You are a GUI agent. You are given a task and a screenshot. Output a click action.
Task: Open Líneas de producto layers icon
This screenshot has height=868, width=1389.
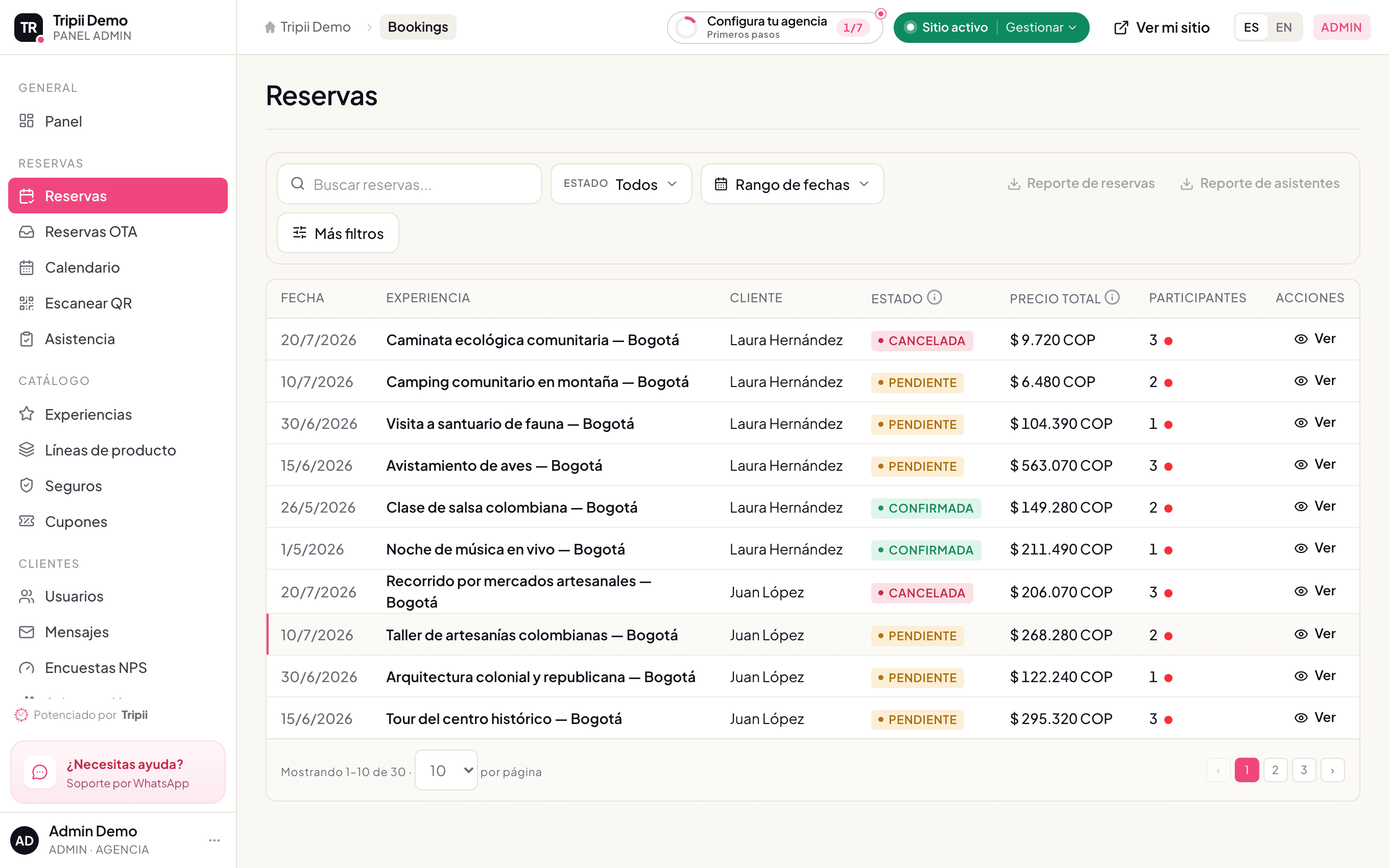27,450
